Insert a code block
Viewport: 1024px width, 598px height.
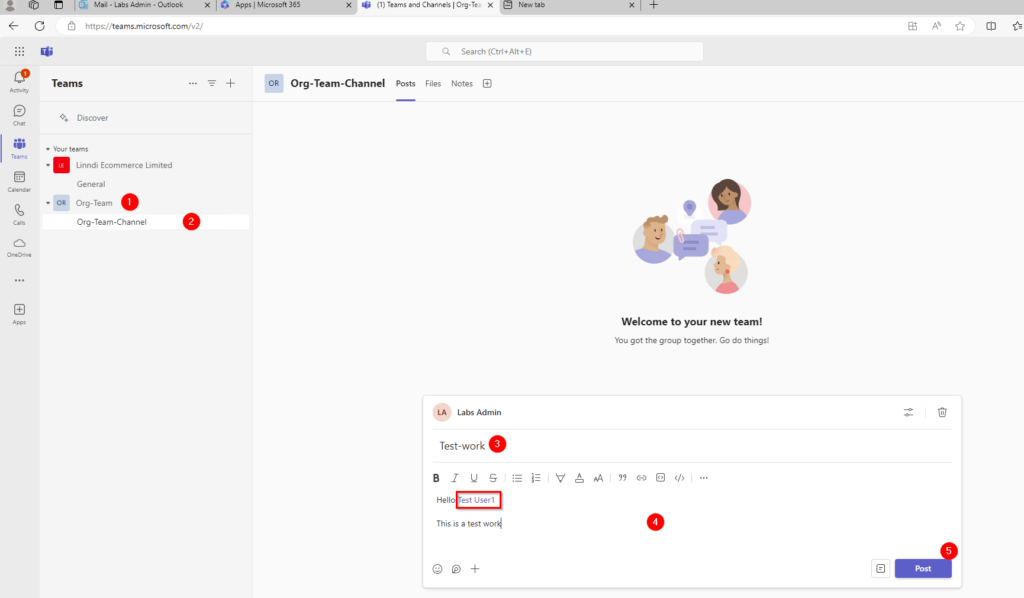[660, 478]
